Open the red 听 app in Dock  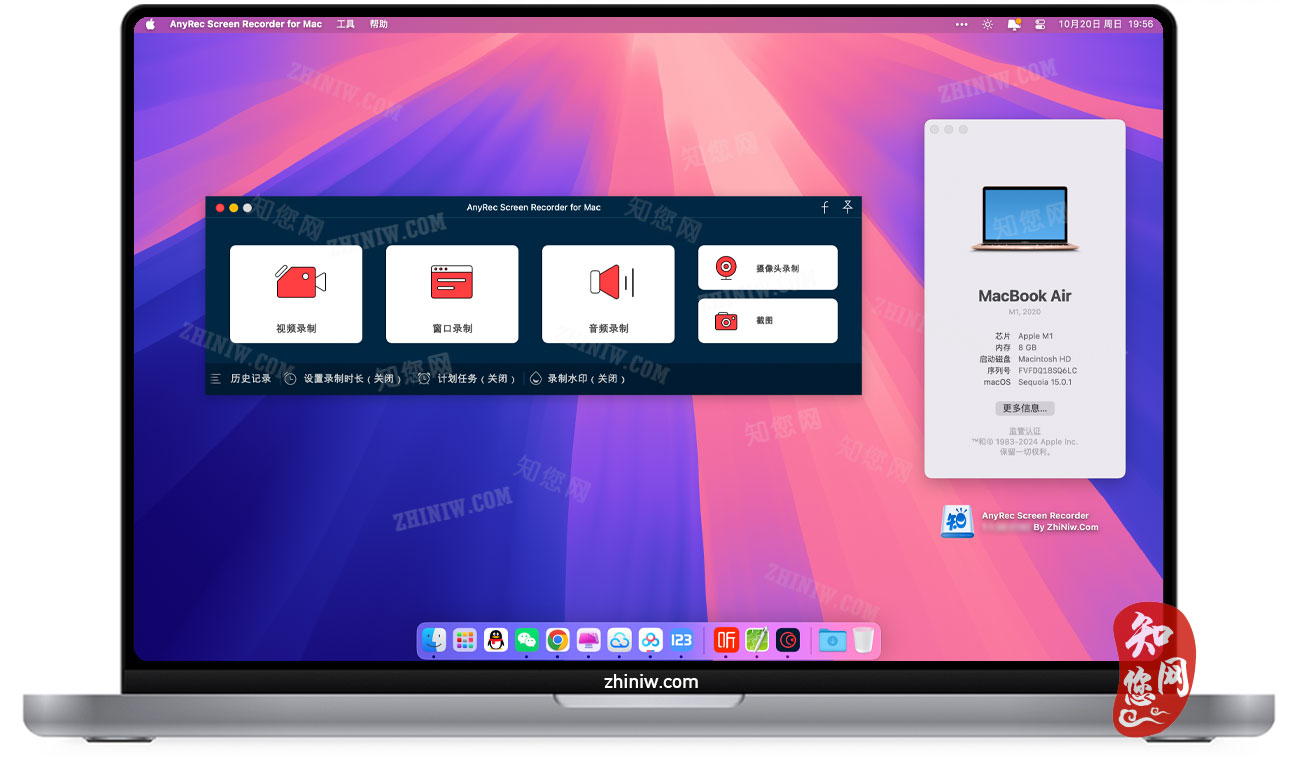click(726, 640)
